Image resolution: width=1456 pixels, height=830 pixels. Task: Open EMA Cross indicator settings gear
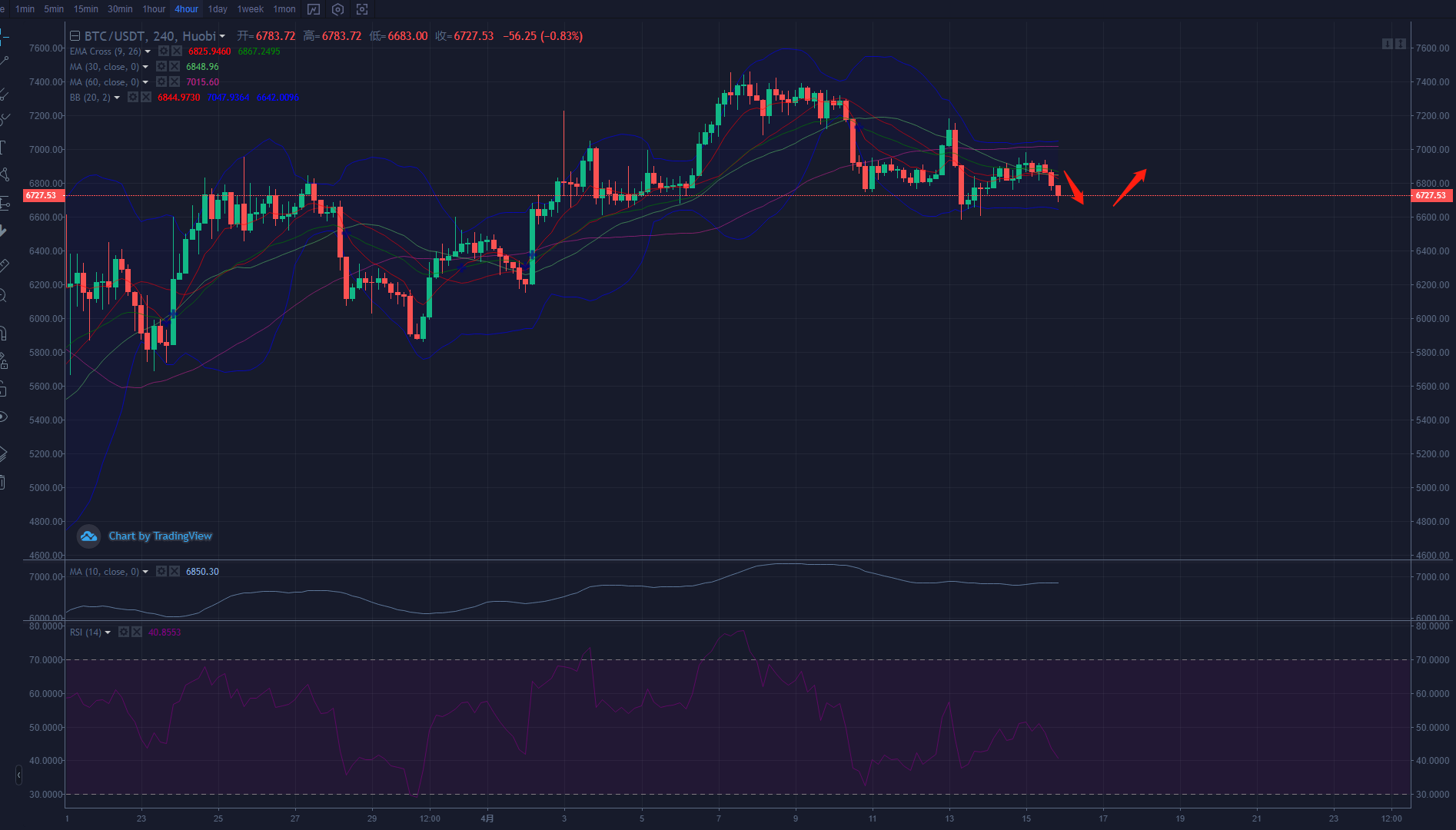pyautogui.click(x=163, y=51)
